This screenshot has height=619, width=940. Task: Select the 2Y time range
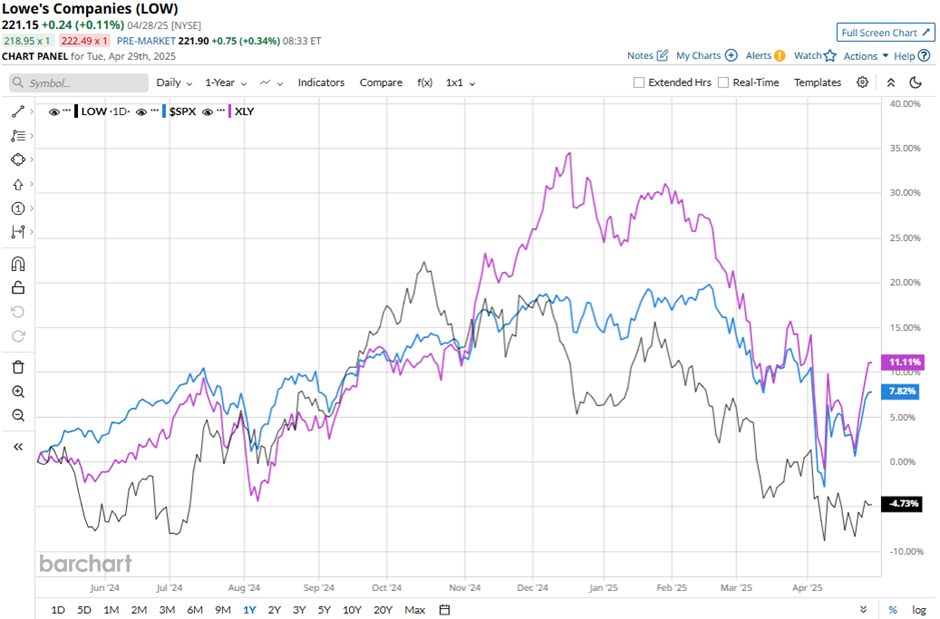click(x=274, y=609)
